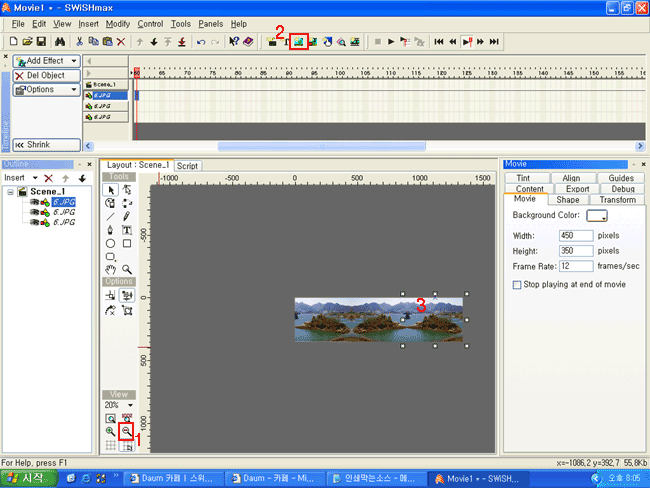Click the Zoom Out magnifier in View
The height and width of the screenshot is (488, 650).
pyautogui.click(x=126, y=432)
